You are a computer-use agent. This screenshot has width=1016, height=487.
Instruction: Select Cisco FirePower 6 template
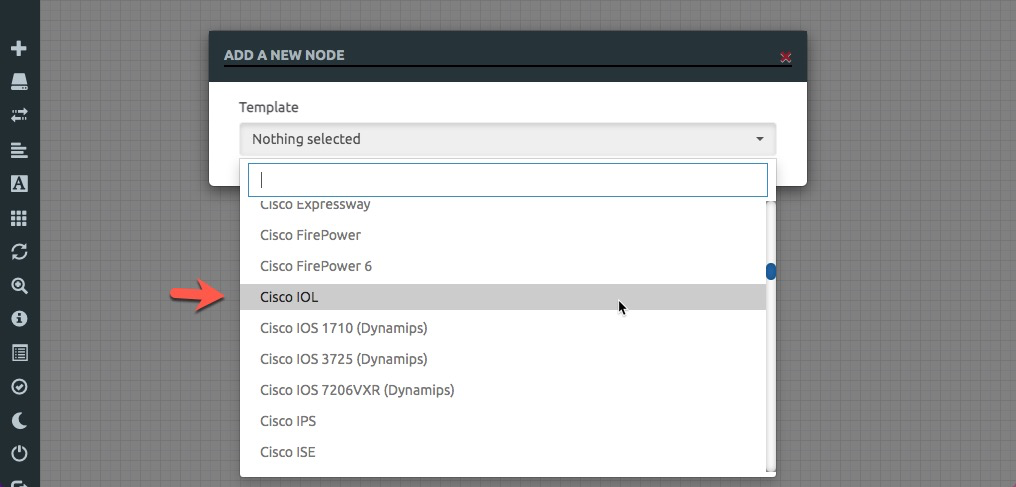point(503,266)
